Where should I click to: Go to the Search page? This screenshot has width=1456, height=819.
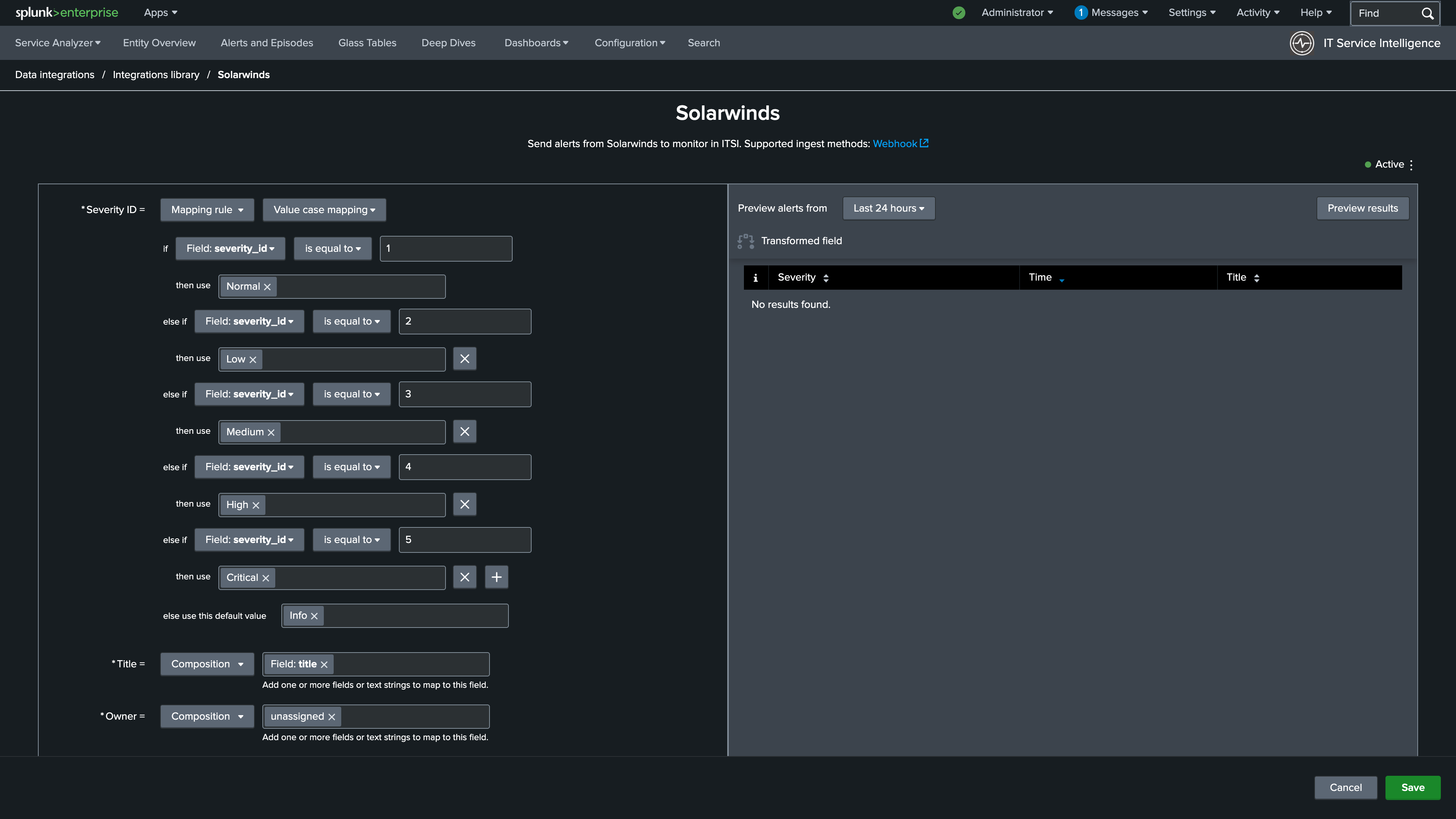click(704, 43)
